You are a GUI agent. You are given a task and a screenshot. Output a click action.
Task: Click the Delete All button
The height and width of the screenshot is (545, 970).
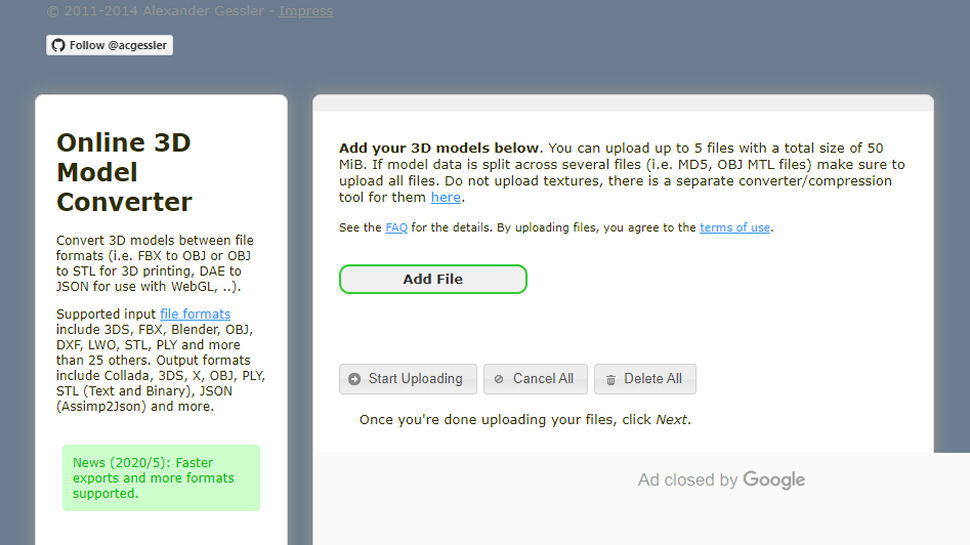point(645,379)
